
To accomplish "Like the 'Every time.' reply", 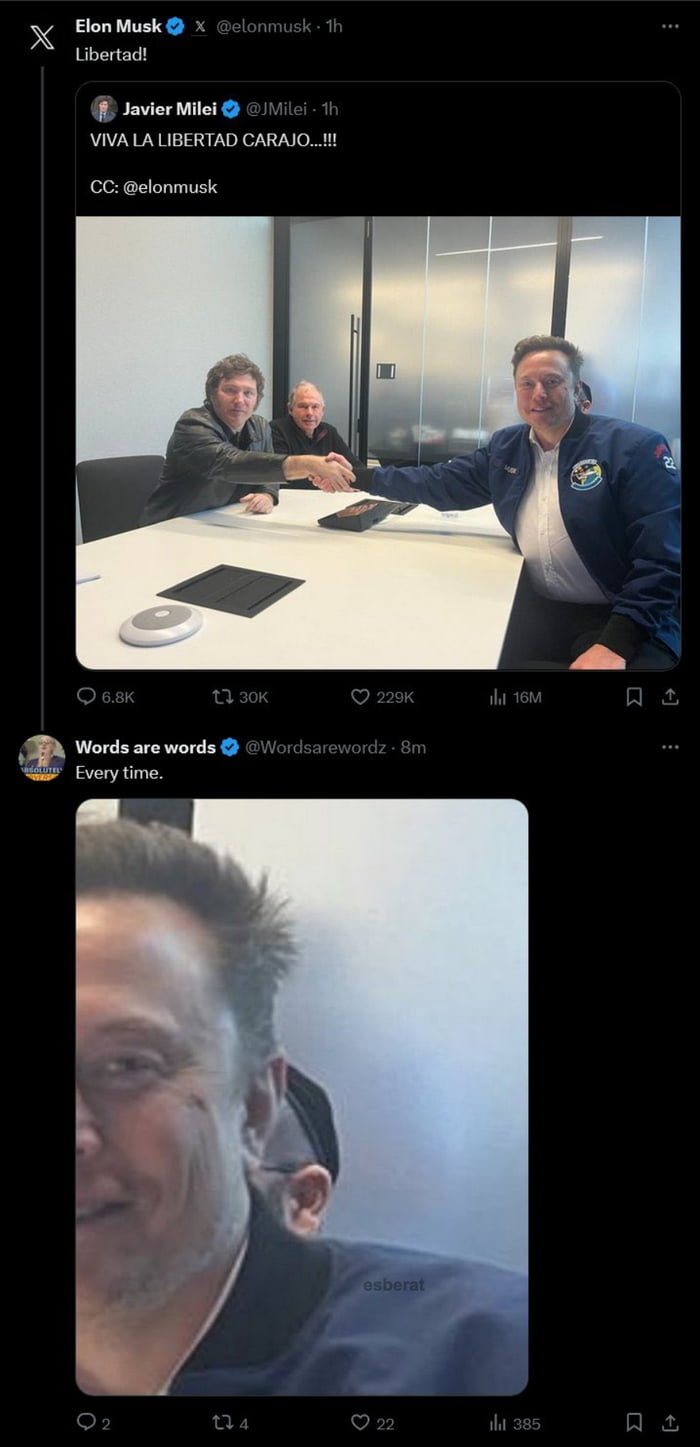I will tap(360, 1422).
